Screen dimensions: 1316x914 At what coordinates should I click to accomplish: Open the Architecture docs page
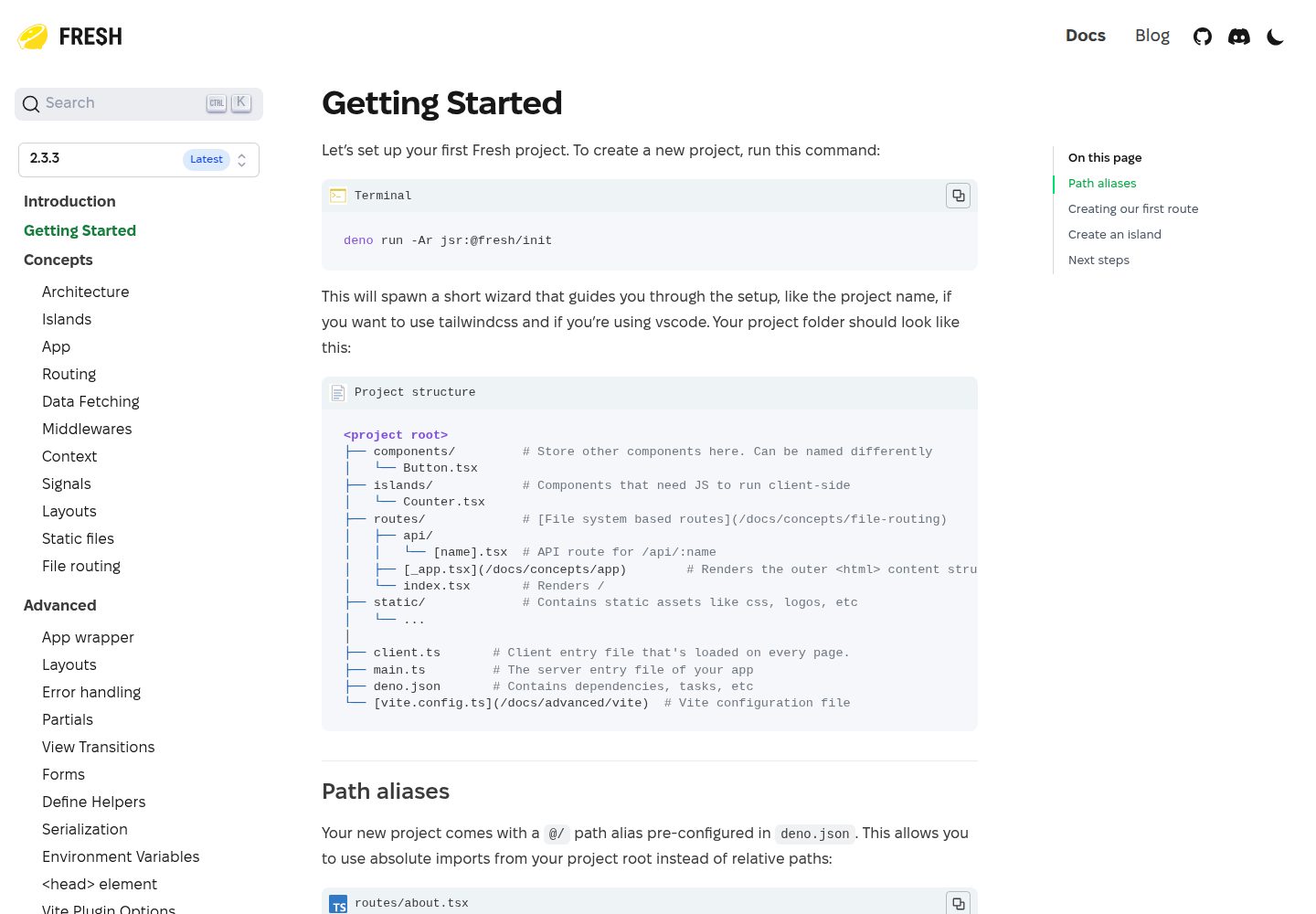pyautogui.click(x=86, y=292)
